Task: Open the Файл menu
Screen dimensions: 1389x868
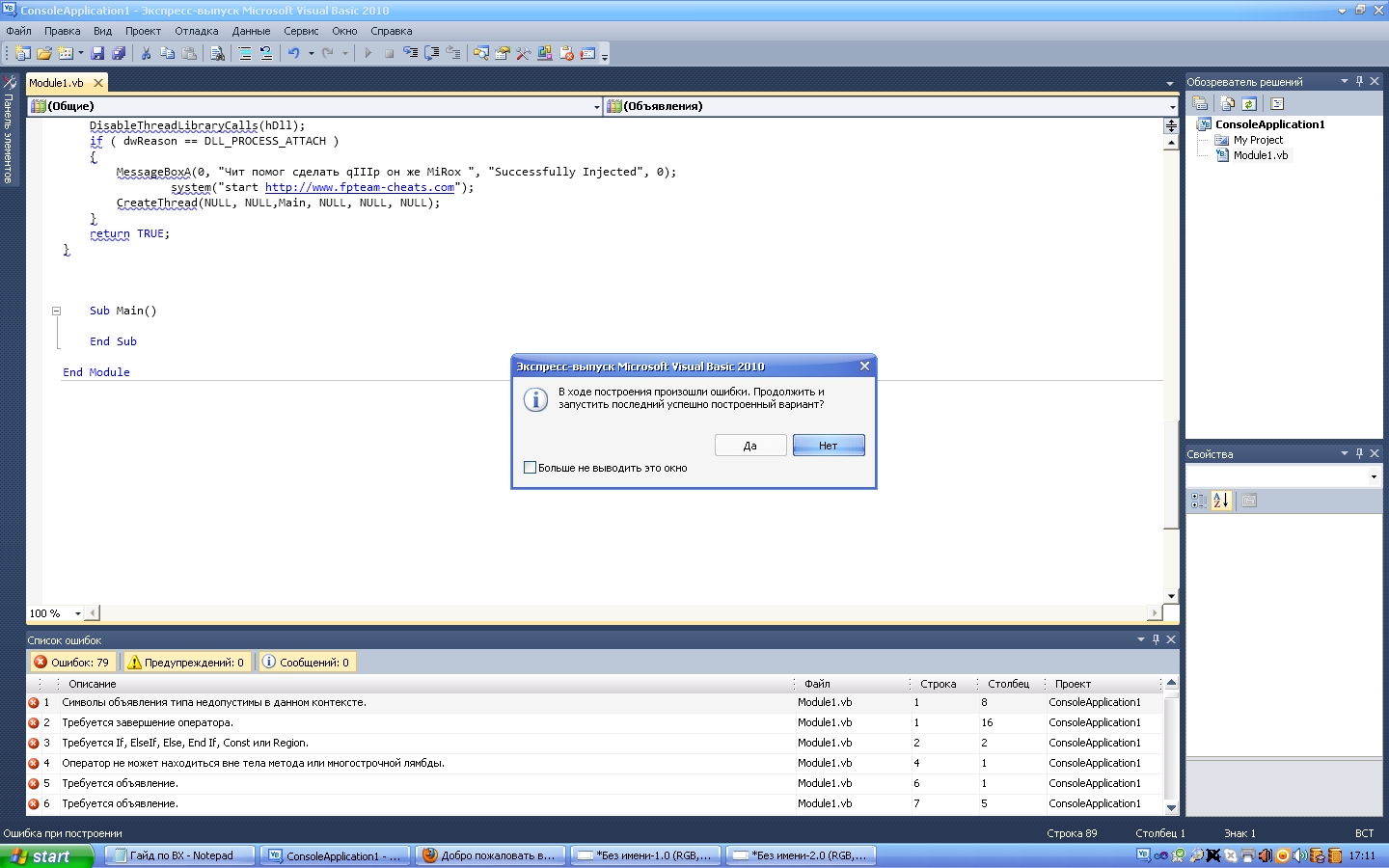Action: pyautogui.click(x=18, y=31)
